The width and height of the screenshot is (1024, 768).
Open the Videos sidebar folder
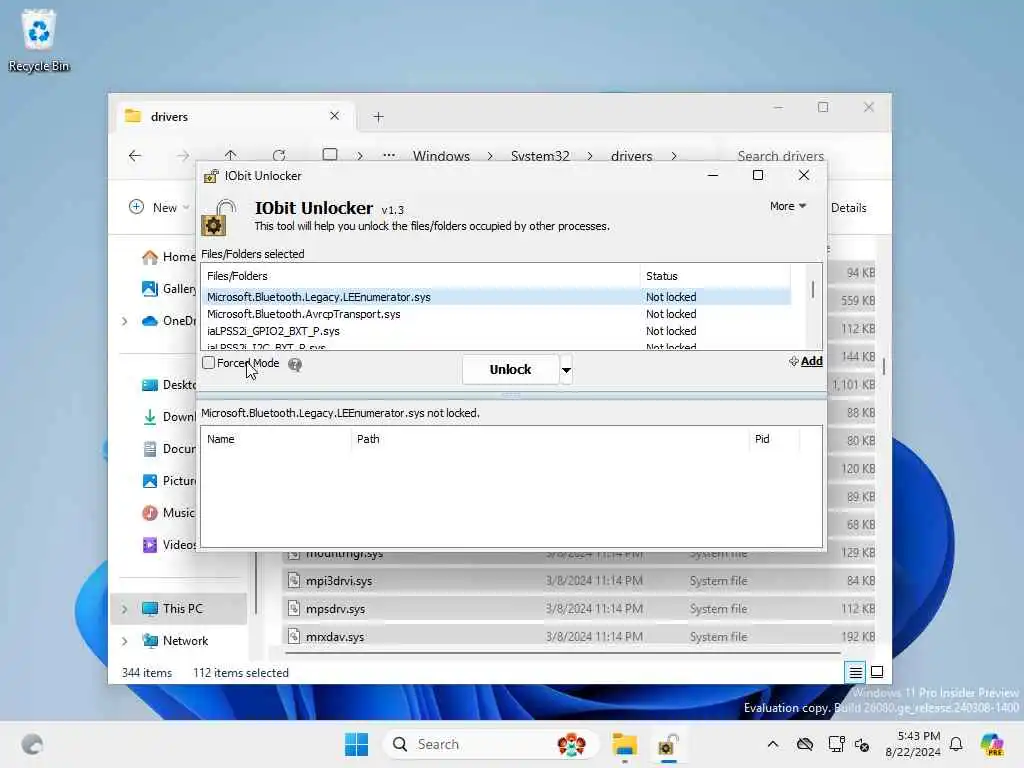coord(168,545)
